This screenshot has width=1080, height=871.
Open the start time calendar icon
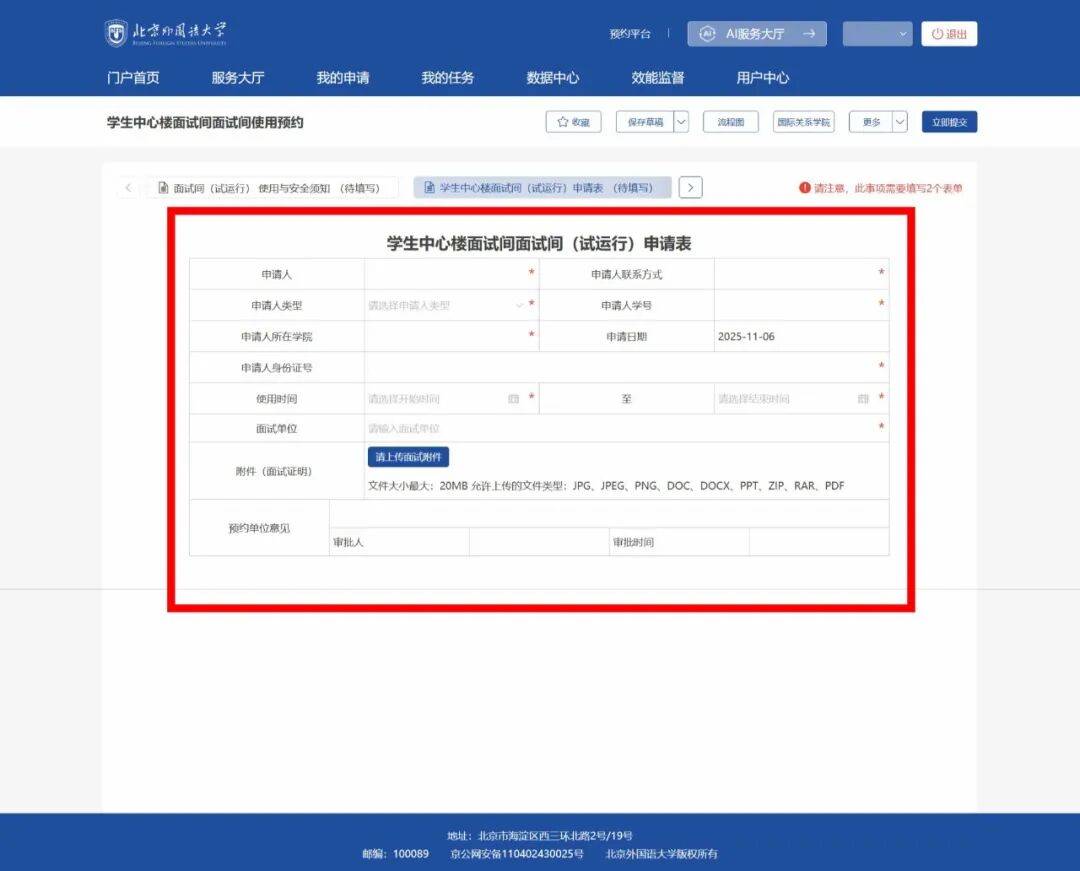(514, 399)
